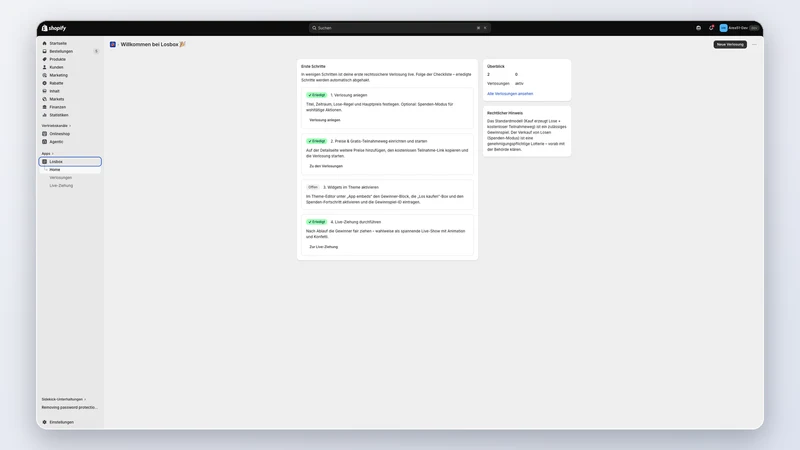Click the Onlineshop store icon

[x=44, y=134]
